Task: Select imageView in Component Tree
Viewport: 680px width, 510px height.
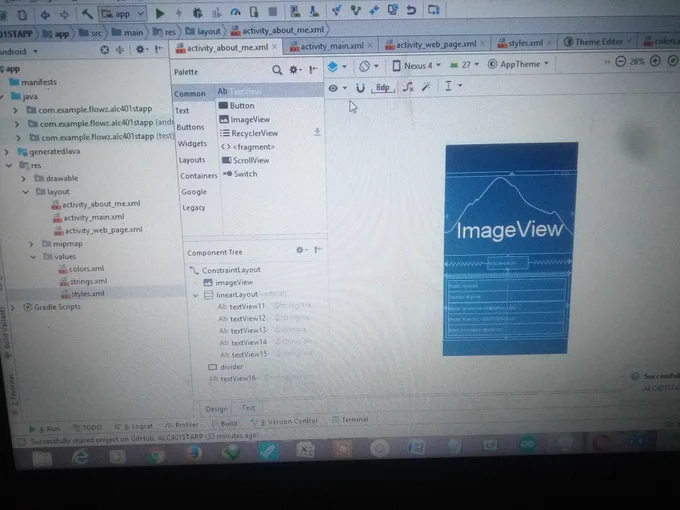Action: pyautogui.click(x=228, y=282)
